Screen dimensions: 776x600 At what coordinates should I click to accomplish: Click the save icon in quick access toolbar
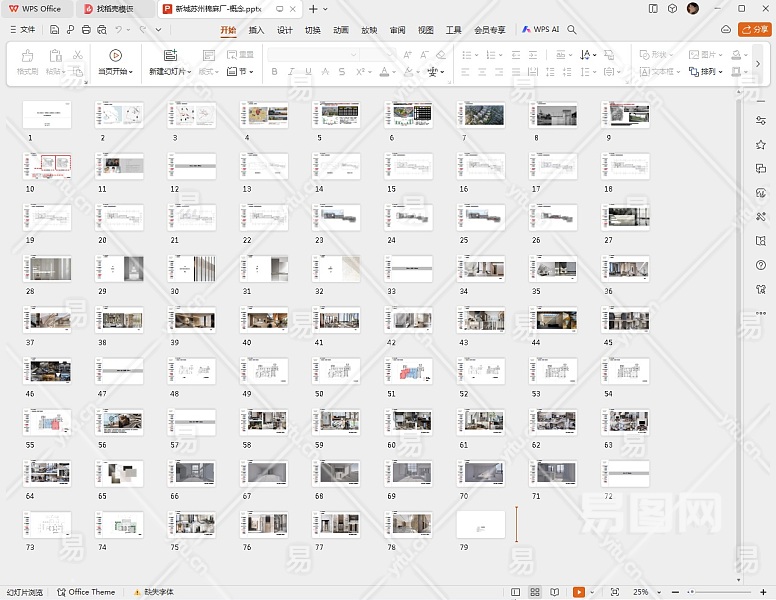(55, 30)
